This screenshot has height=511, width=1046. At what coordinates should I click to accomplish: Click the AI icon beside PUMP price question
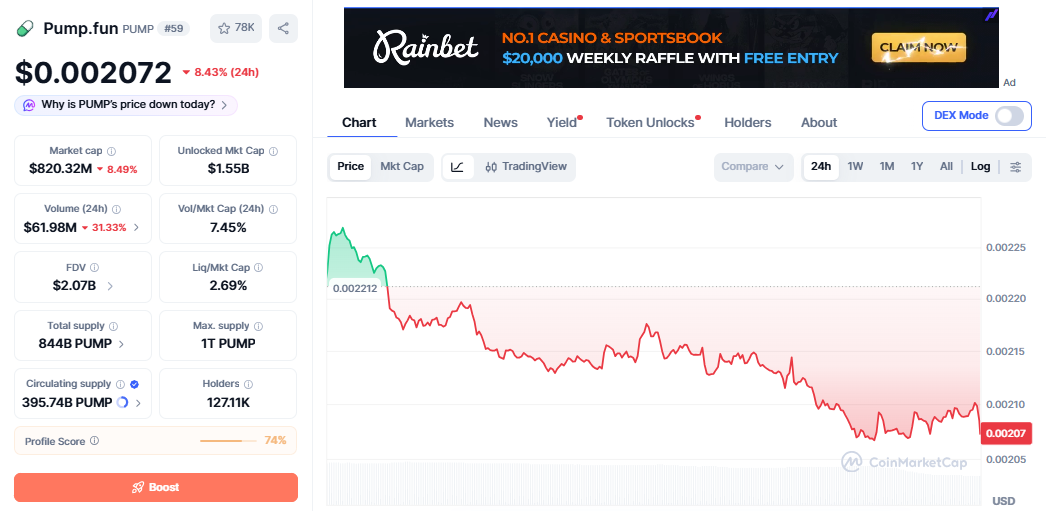29,105
